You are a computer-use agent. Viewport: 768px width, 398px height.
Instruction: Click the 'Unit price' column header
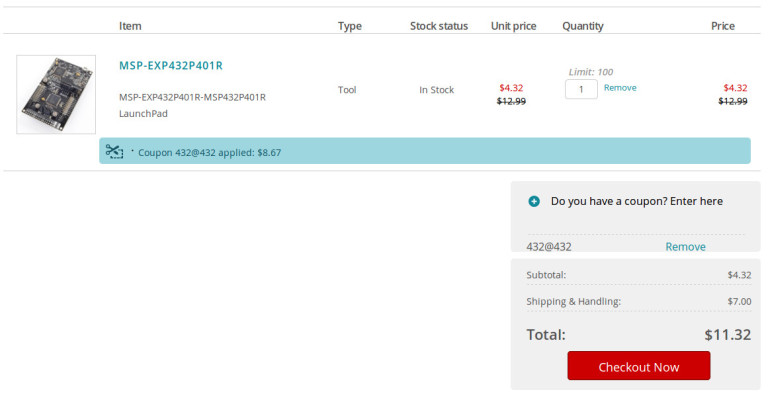click(x=513, y=26)
